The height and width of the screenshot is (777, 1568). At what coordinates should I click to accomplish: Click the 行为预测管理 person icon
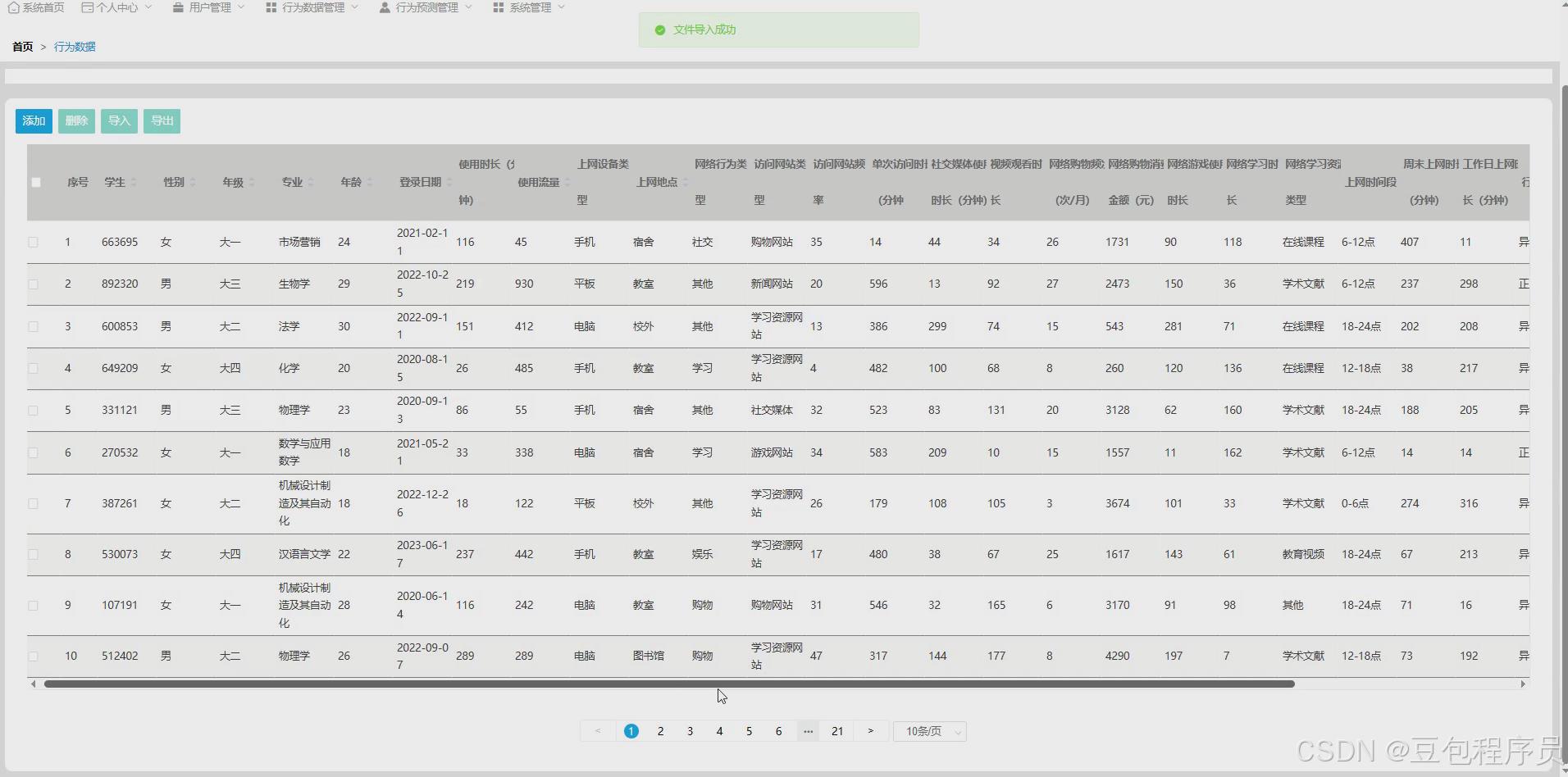click(x=385, y=7)
